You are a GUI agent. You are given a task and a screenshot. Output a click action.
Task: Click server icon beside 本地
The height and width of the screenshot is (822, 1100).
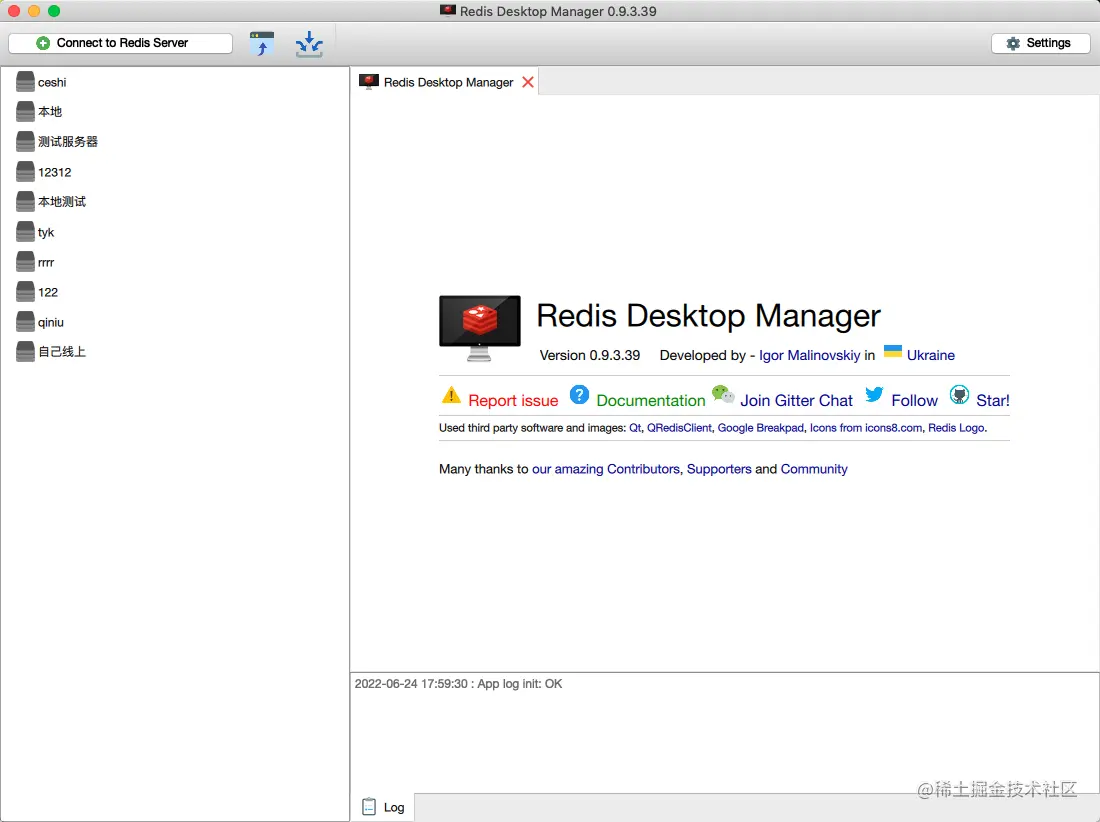pos(25,112)
